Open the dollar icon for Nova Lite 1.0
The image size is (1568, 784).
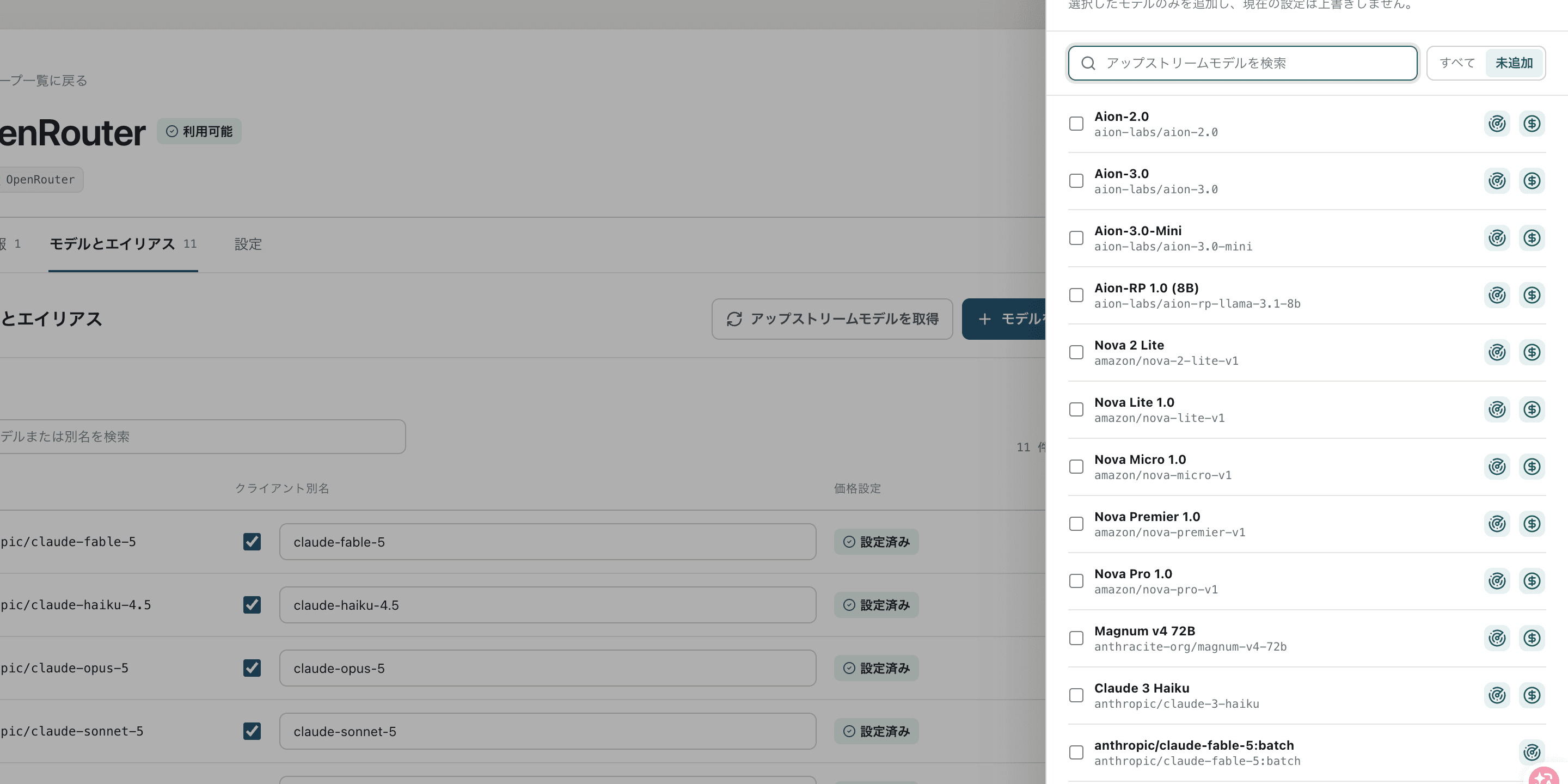1532,409
